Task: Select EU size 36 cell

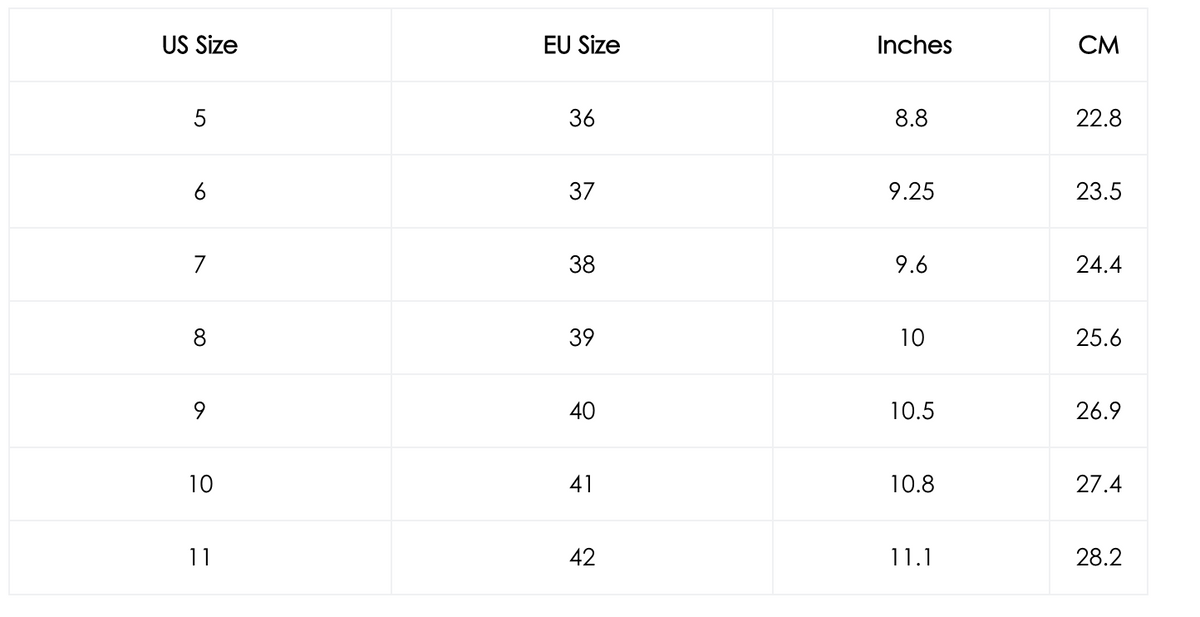Action: pos(581,119)
